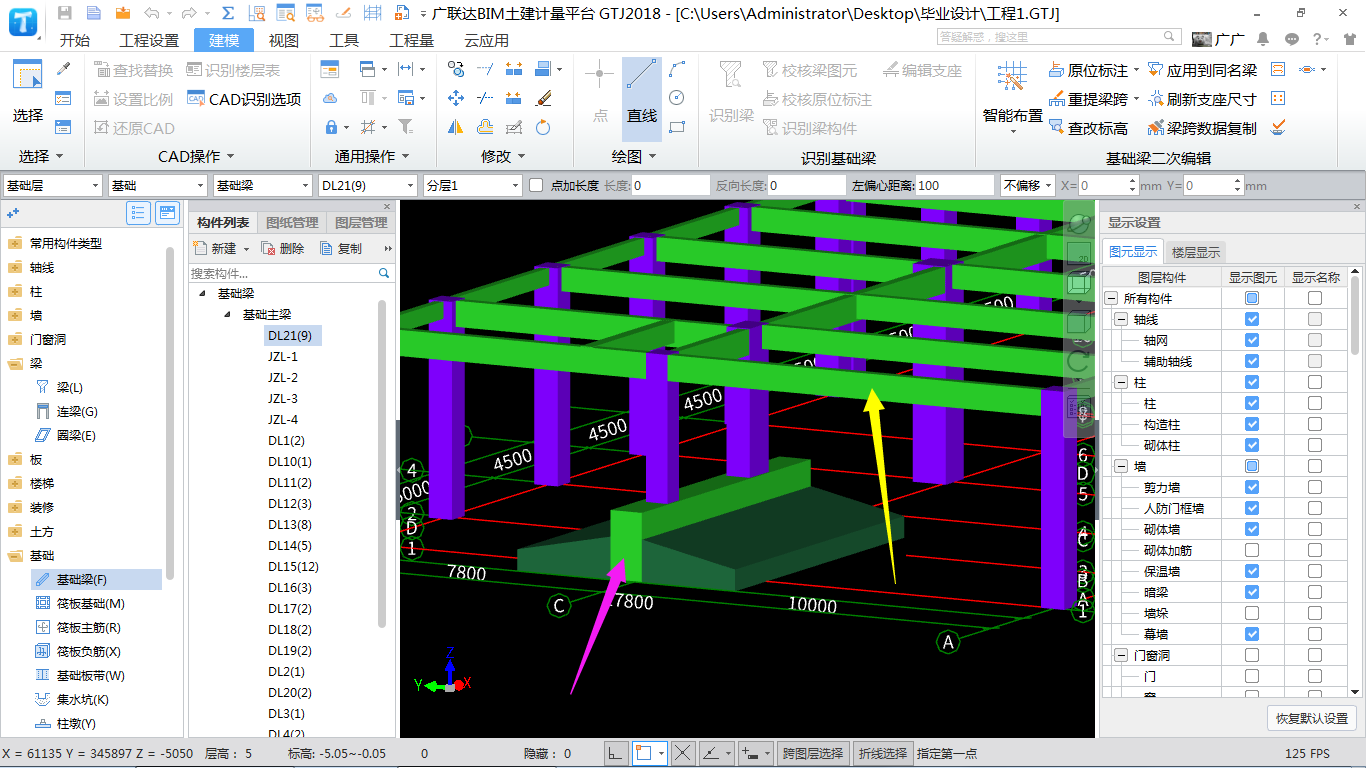
Task: Click the chat message bubble icon
Action: click(1292, 39)
